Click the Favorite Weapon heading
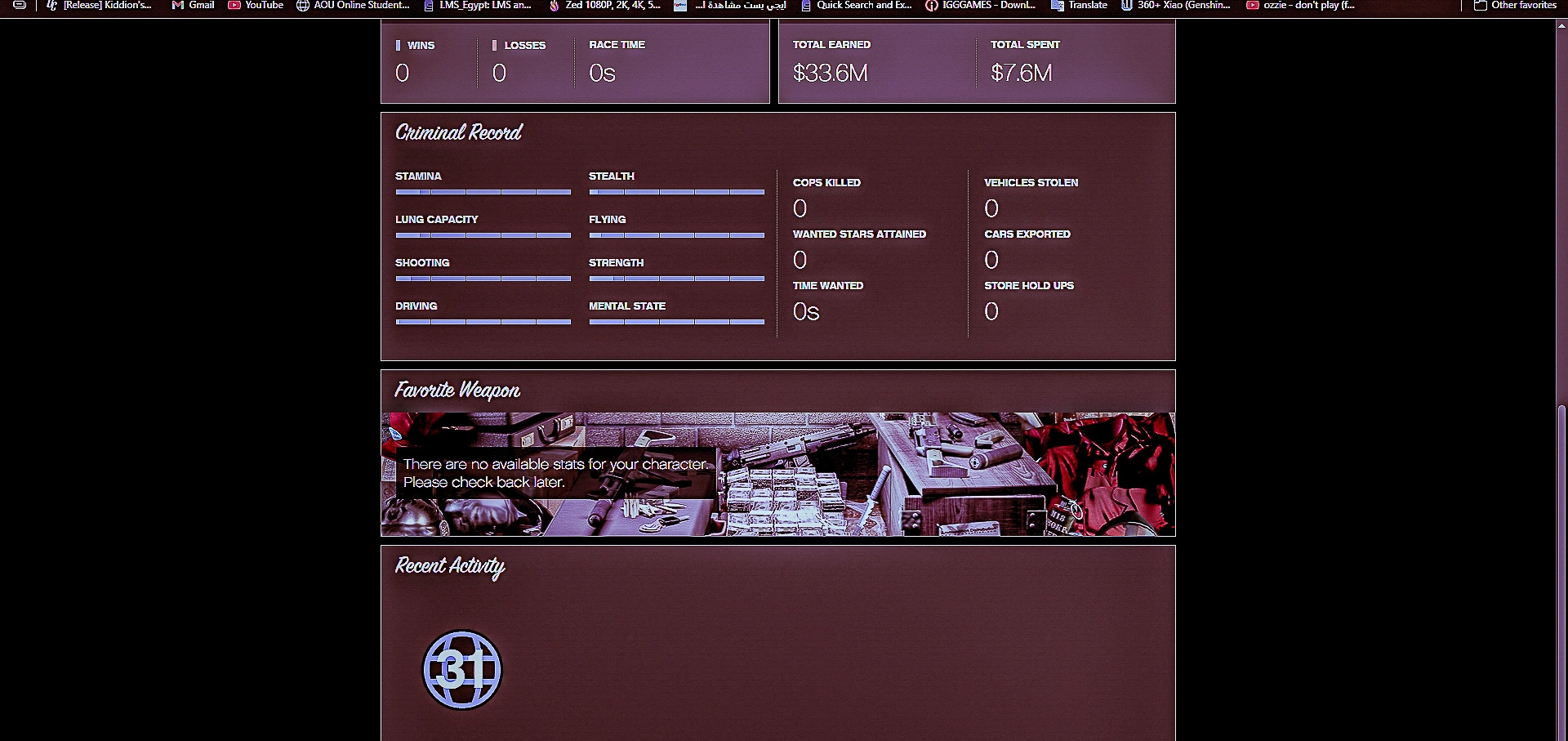 pos(457,391)
